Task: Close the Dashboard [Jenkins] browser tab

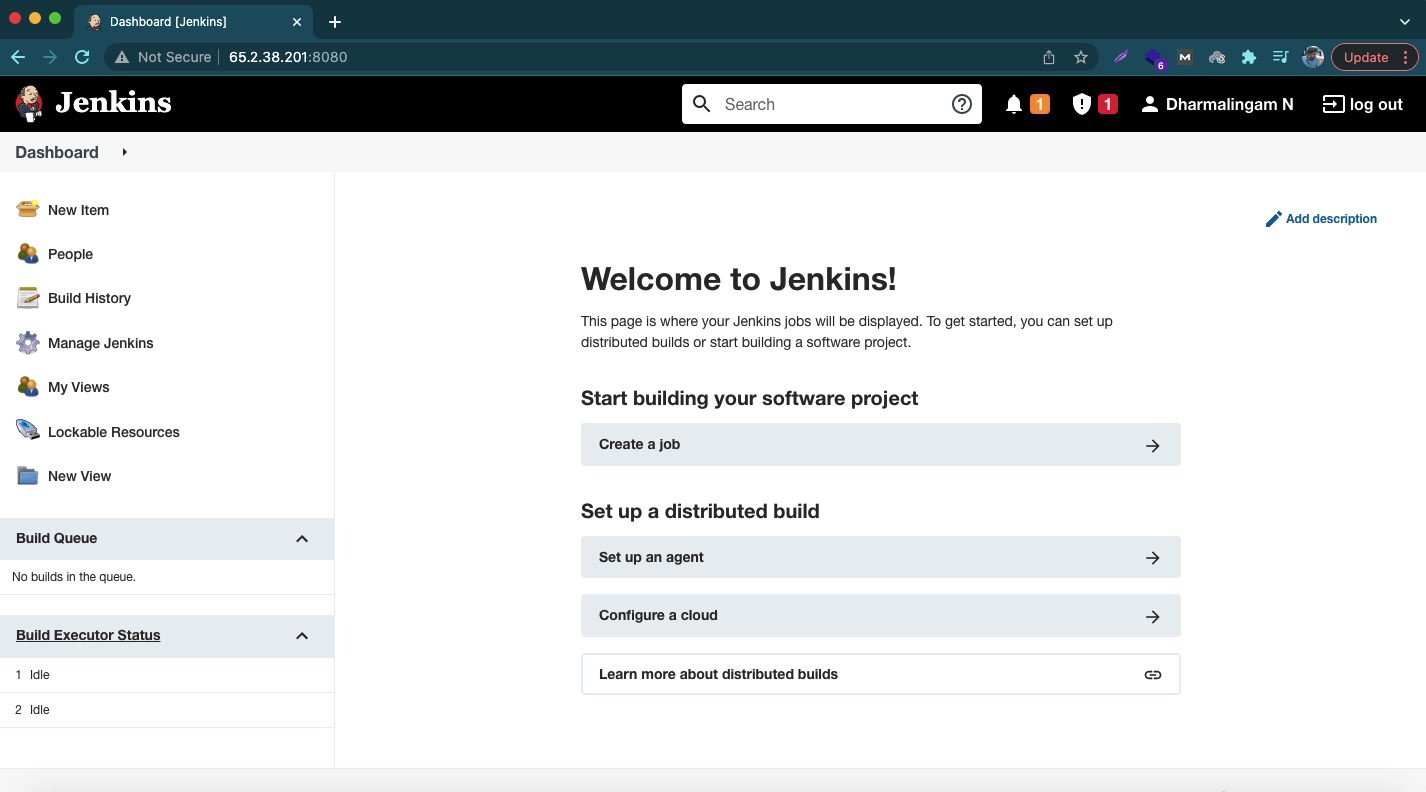Action: (x=296, y=21)
